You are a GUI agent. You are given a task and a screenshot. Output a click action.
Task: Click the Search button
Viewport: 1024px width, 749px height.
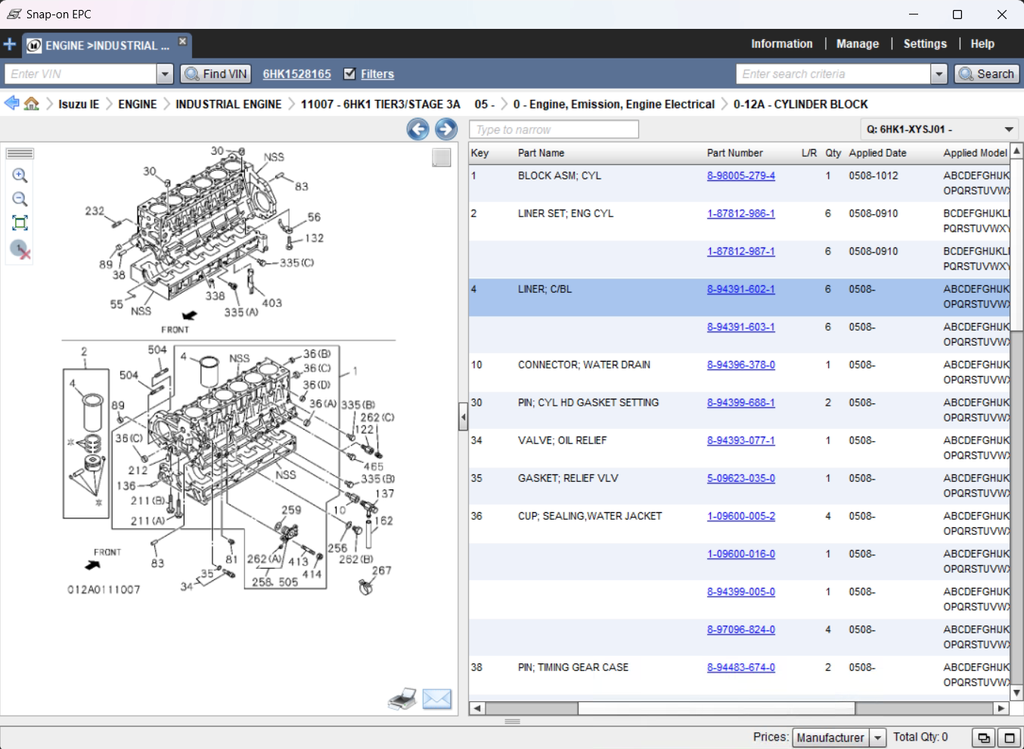[x=987, y=74]
